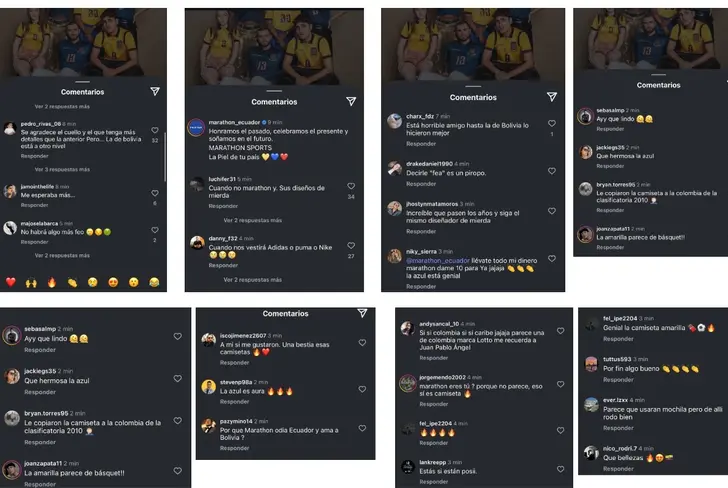
Task: Tap the heart beside luchifer31's comment
Action: coord(351,186)
